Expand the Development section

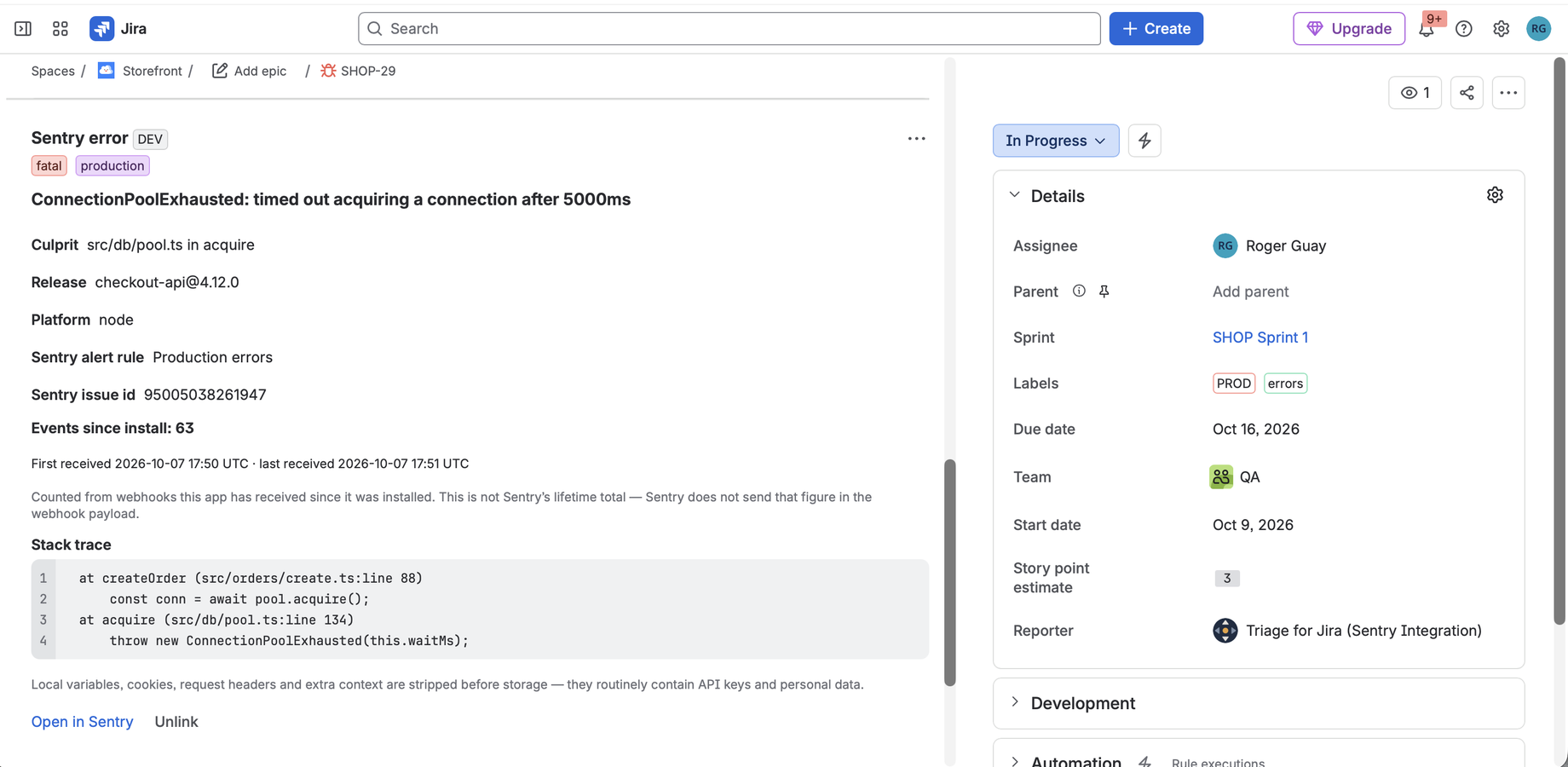tap(1015, 702)
